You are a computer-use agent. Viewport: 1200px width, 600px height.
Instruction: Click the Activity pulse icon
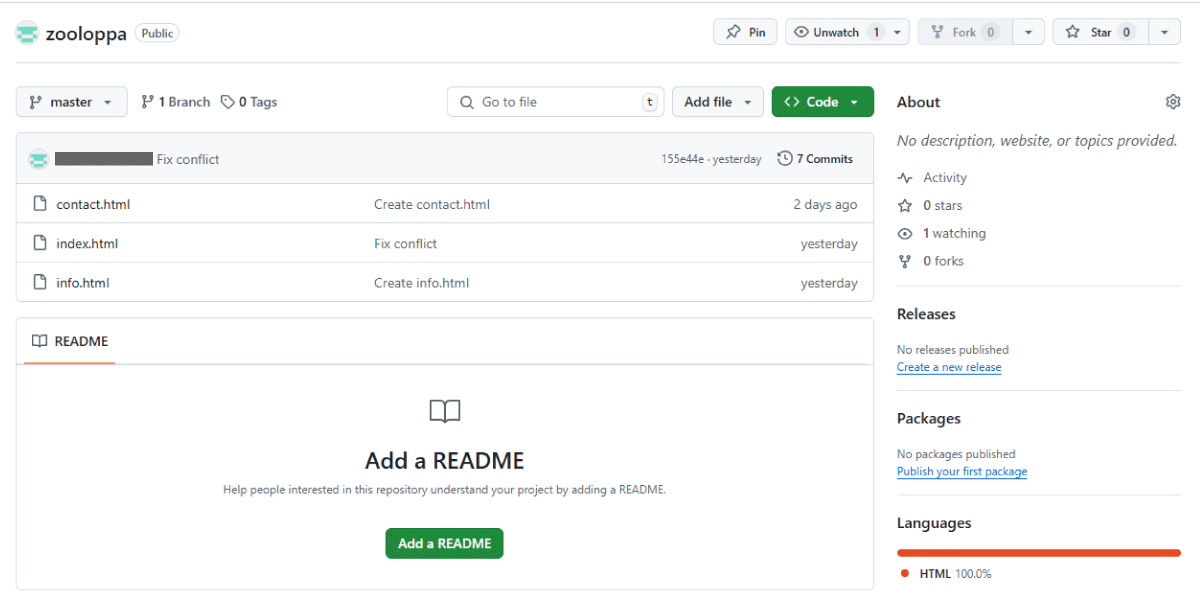tap(905, 178)
